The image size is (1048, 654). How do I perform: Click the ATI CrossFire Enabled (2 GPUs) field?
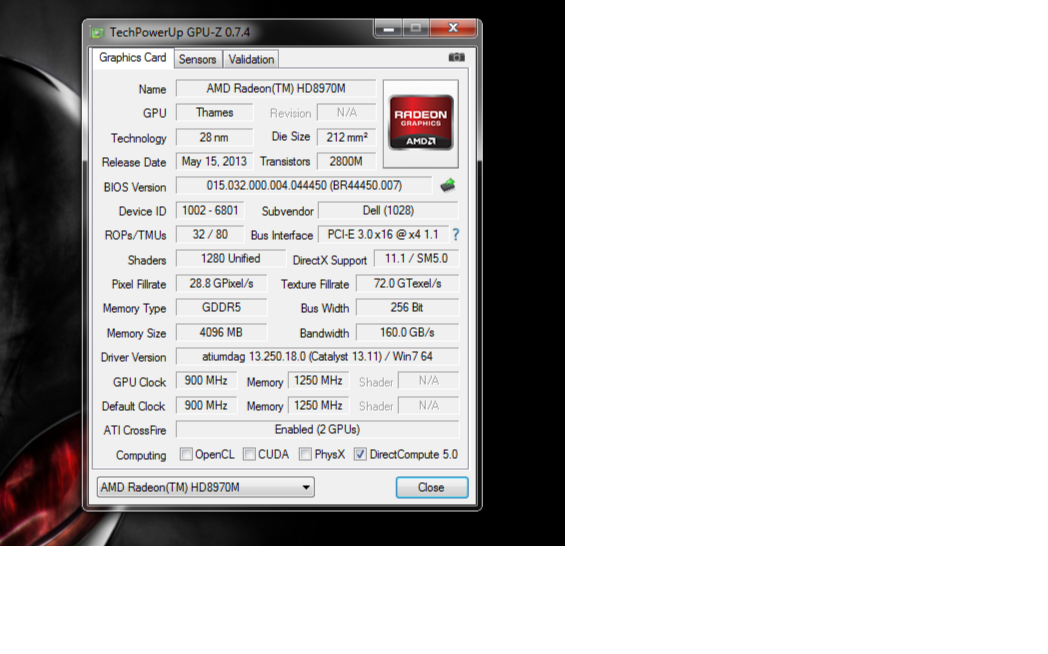pyautogui.click(x=317, y=430)
